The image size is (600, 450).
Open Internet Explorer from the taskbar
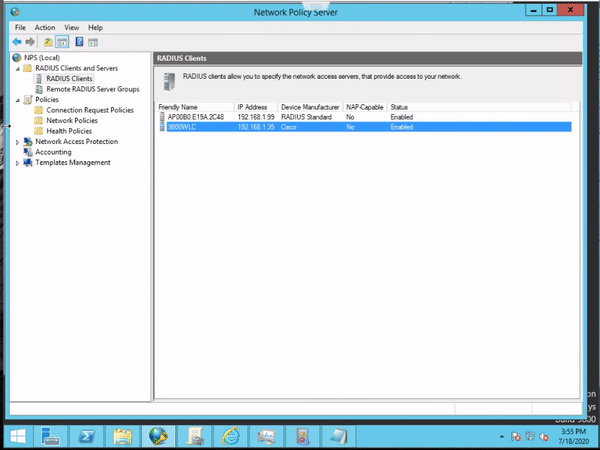pos(231,436)
